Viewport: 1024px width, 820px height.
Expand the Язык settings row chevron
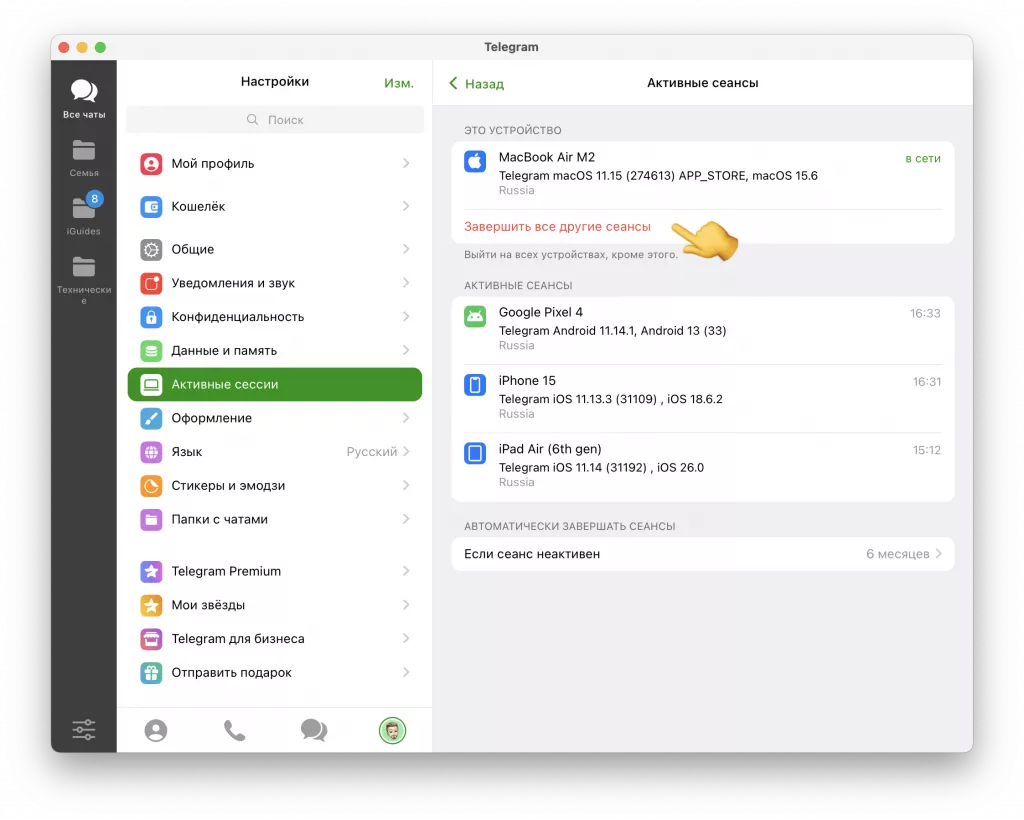click(406, 451)
